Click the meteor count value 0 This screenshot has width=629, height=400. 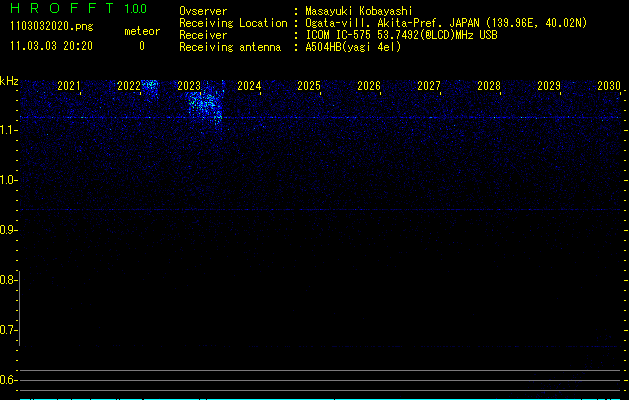(x=142, y=46)
